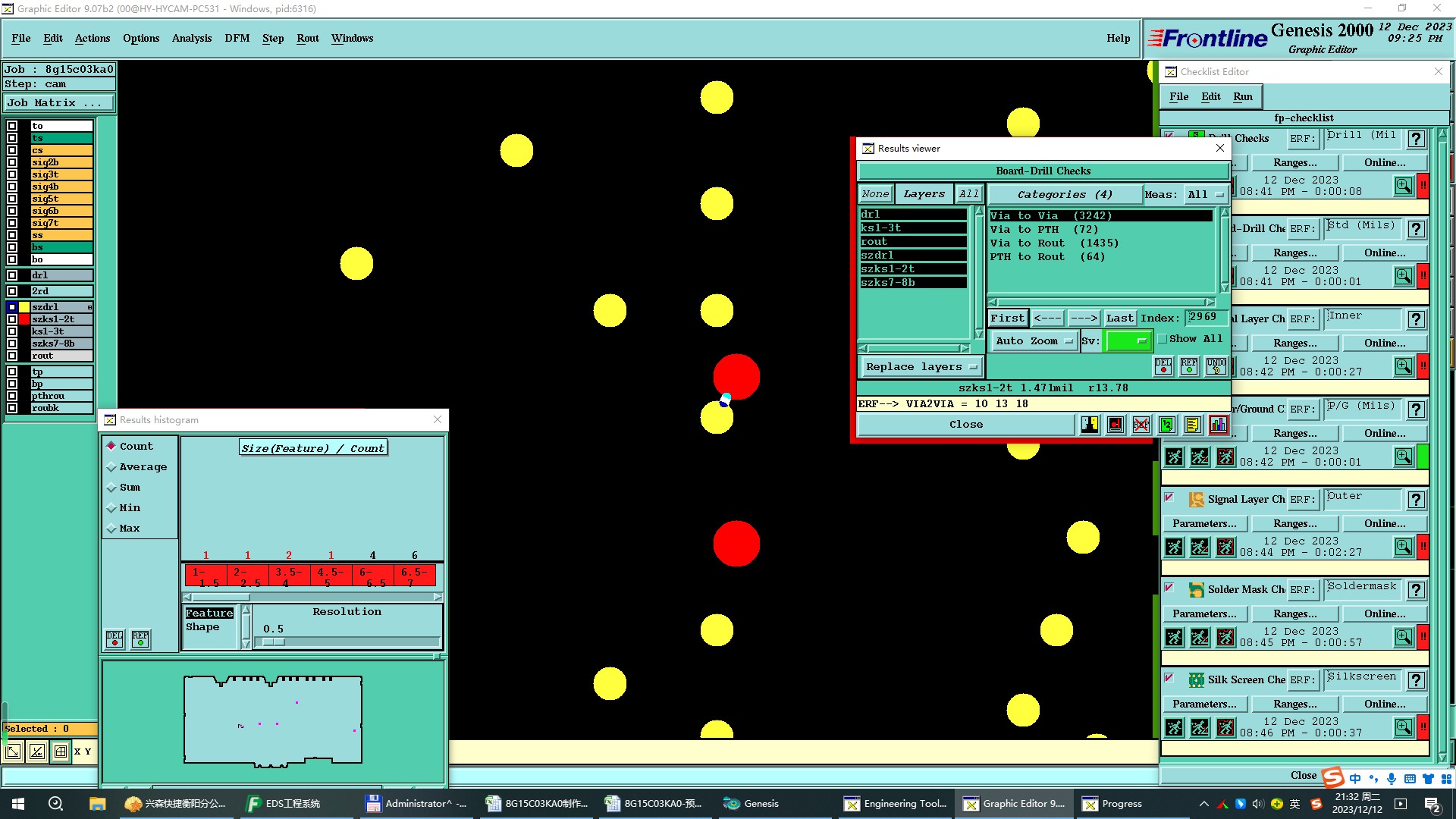
Task: Open File Explorer from the taskbar
Action: click(97, 804)
